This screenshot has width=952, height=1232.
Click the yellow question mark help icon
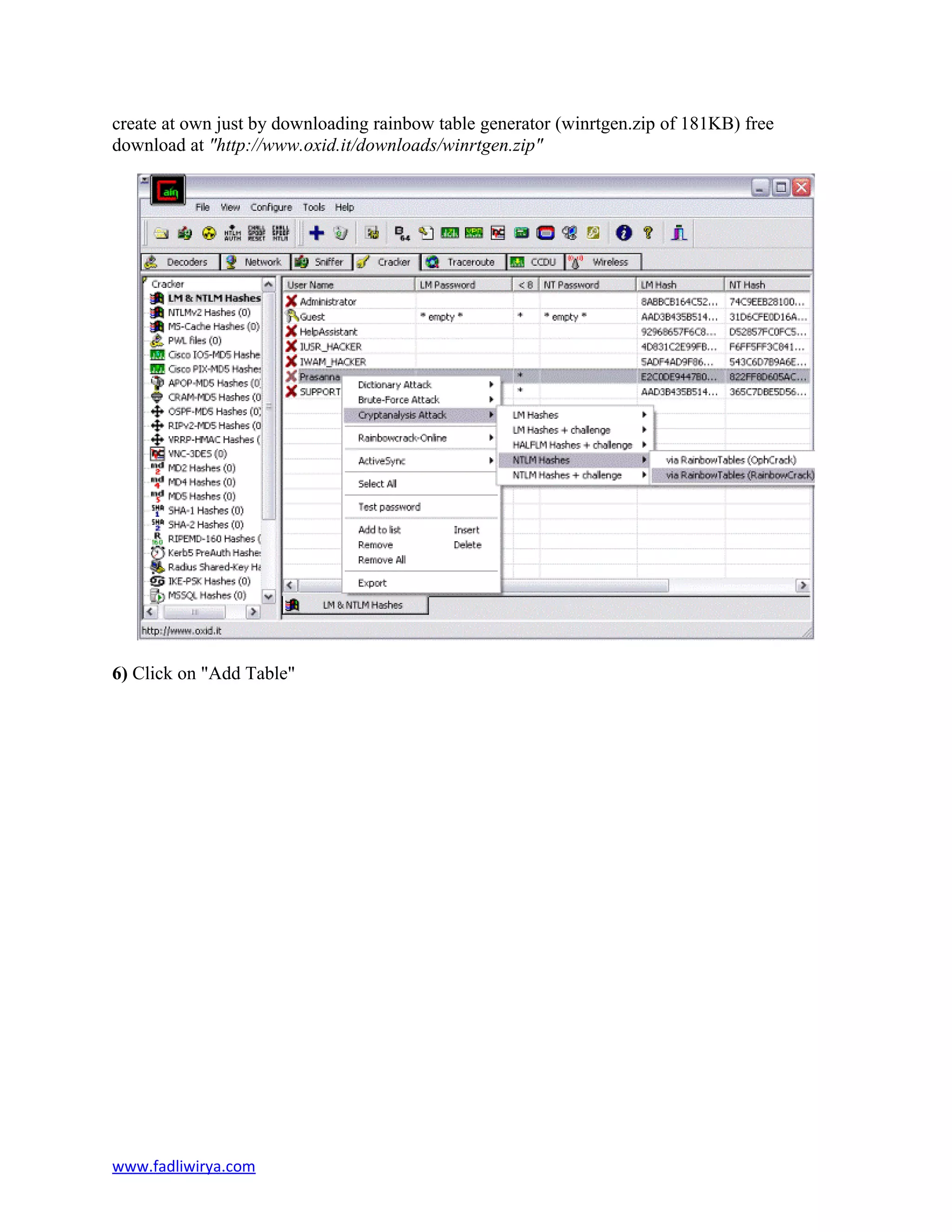pyautogui.click(x=648, y=232)
